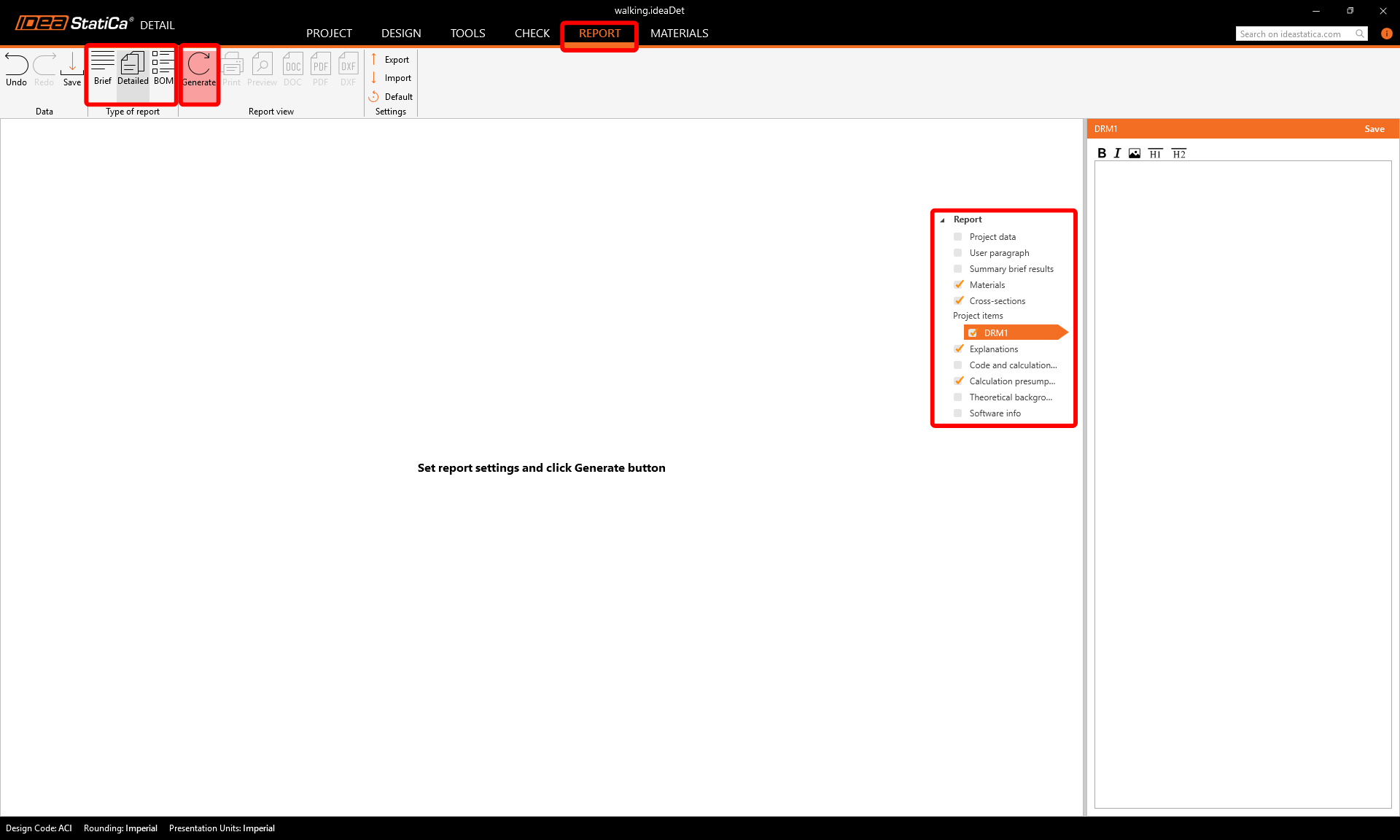Uncheck the Materials checkbox
The width and height of the screenshot is (1400, 840).
click(x=958, y=285)
